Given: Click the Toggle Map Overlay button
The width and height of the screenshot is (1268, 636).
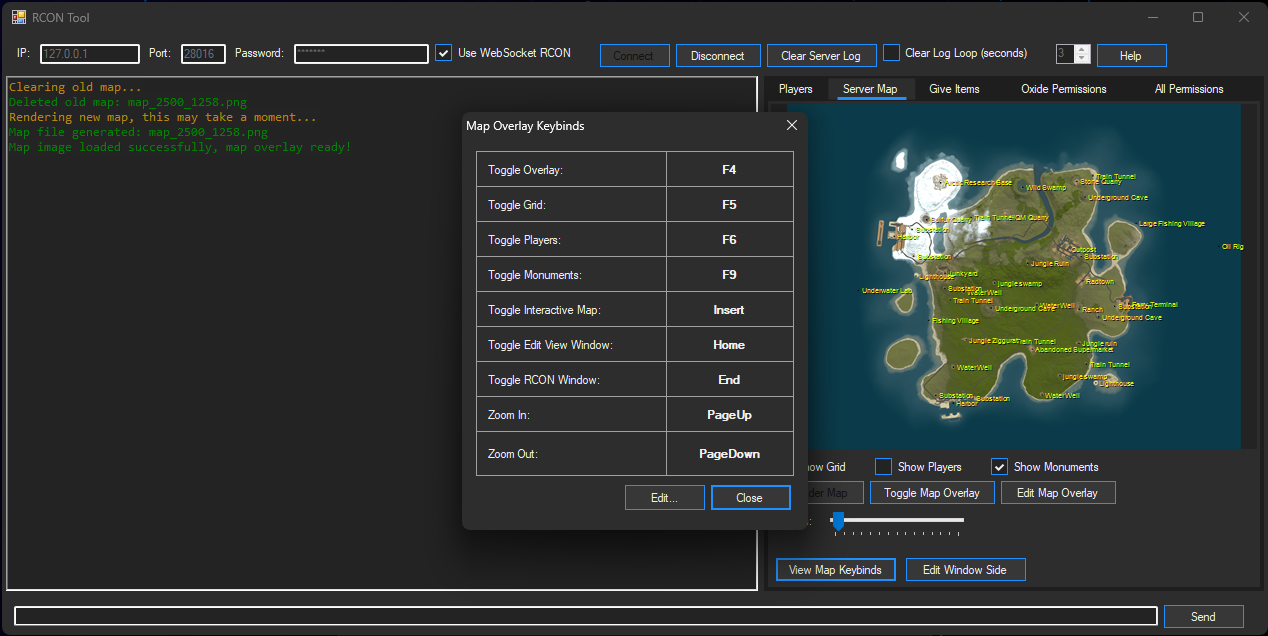Looking at the screenshot, I should point(932,493).
